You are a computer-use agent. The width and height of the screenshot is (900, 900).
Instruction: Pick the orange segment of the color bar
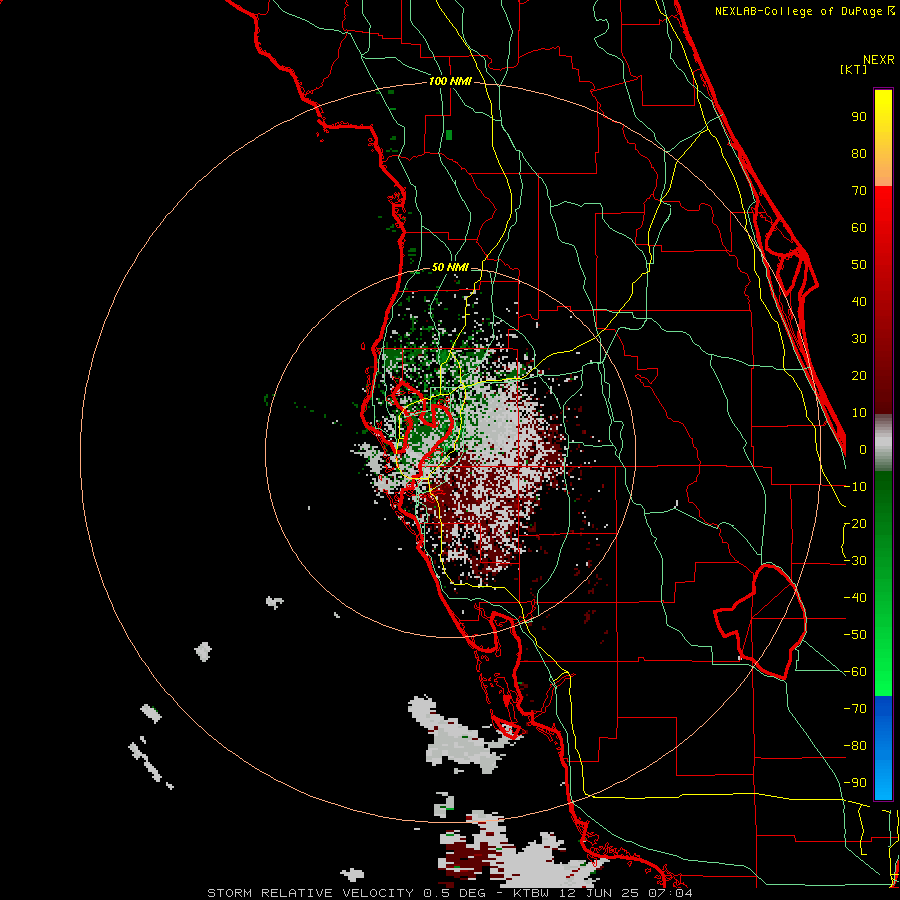click(x=883, y=170)
